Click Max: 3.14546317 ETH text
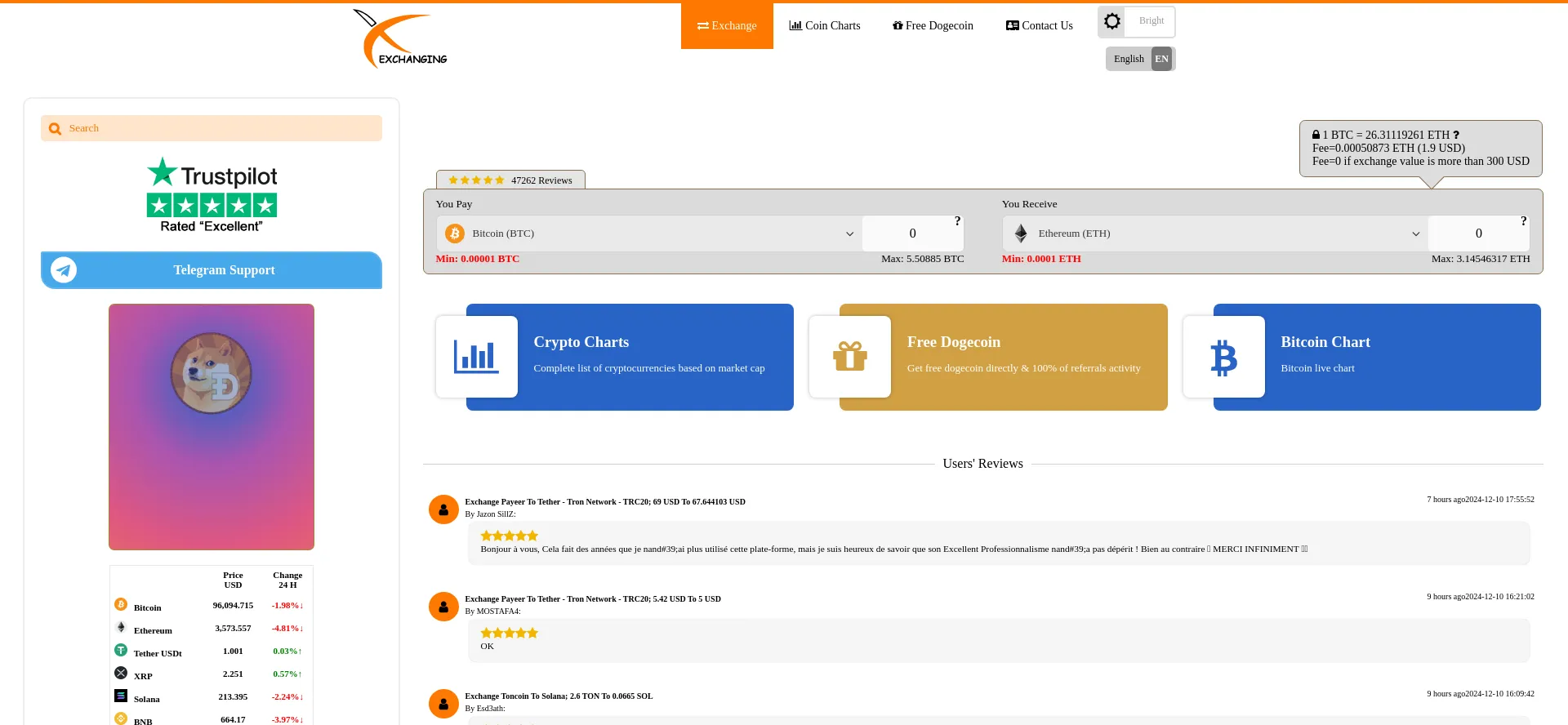The height and width of the screenshot is (725, 1568). coord(1481,259)
